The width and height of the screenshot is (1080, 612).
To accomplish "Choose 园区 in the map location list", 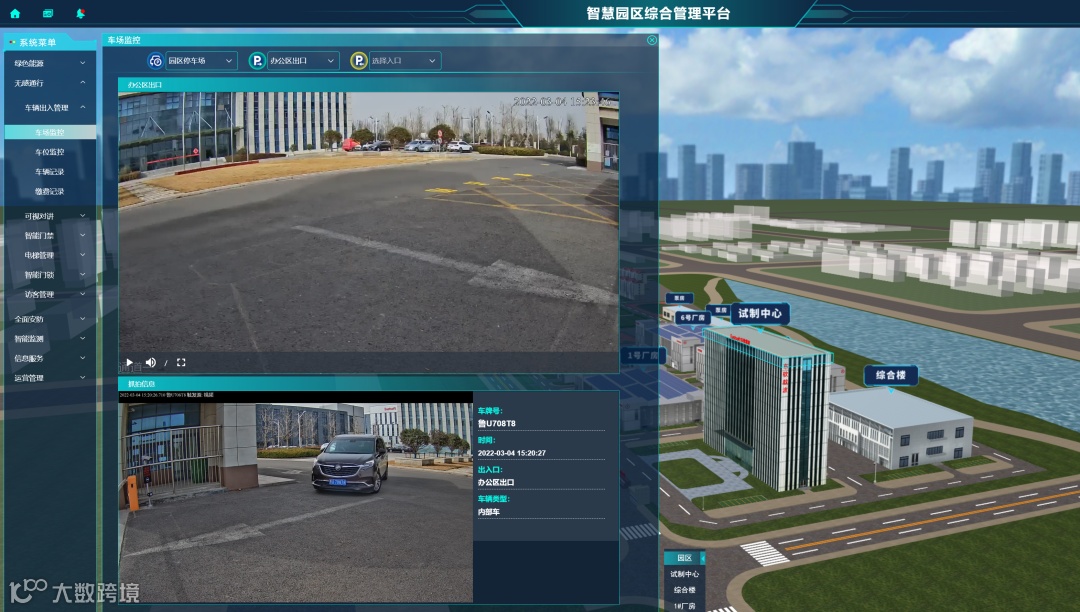I will (x=684, y=558).
